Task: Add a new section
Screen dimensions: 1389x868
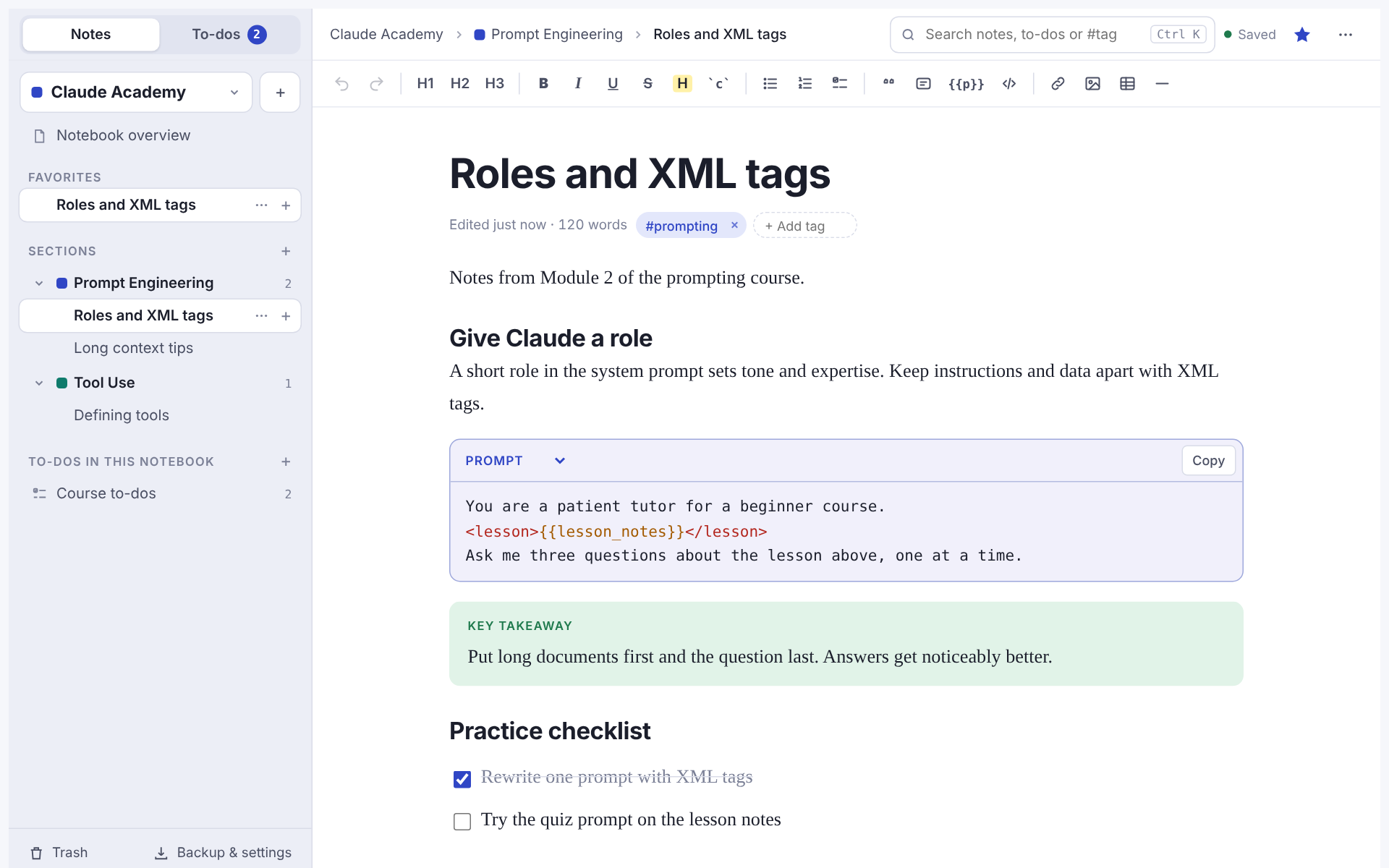Action: 286,252
